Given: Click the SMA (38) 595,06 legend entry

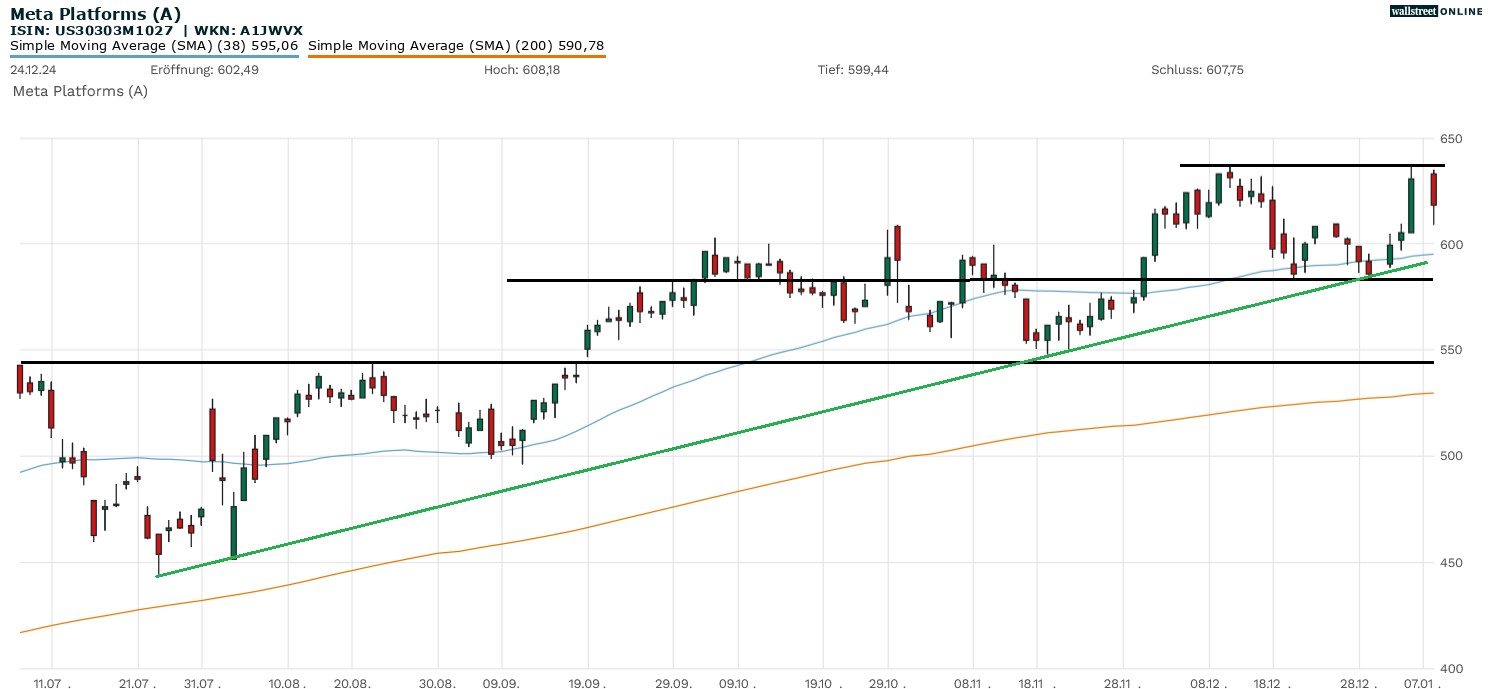Looking at the screenshot, I should 154,46.
